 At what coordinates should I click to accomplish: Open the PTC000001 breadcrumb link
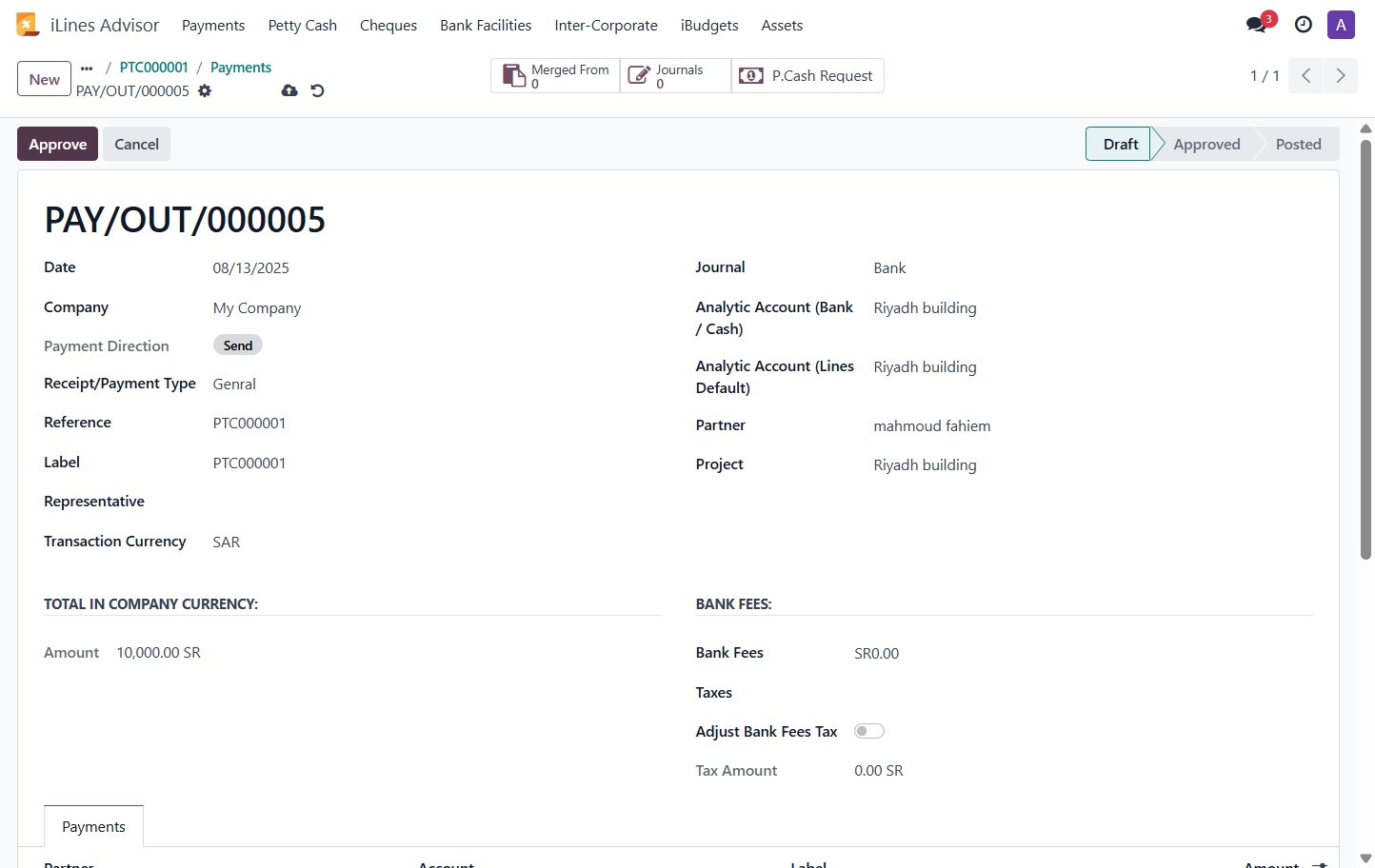154,68
